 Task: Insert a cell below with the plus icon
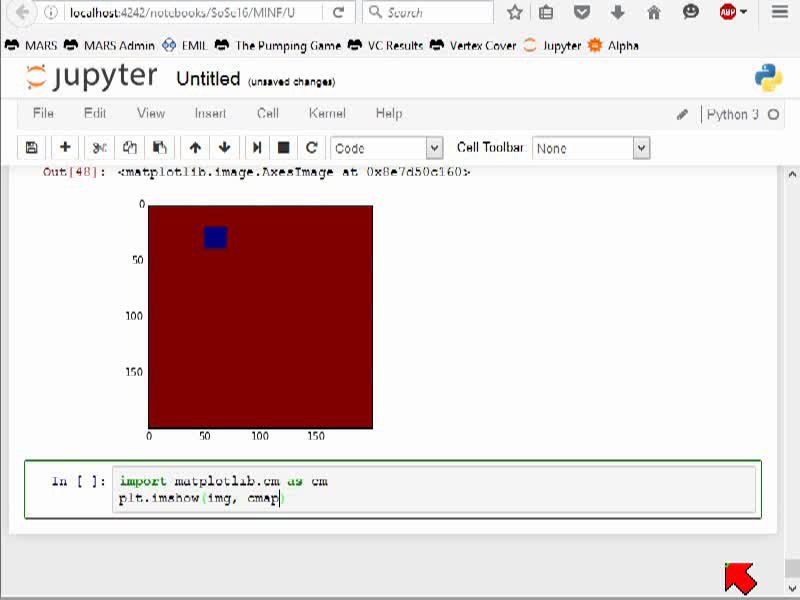65,147
